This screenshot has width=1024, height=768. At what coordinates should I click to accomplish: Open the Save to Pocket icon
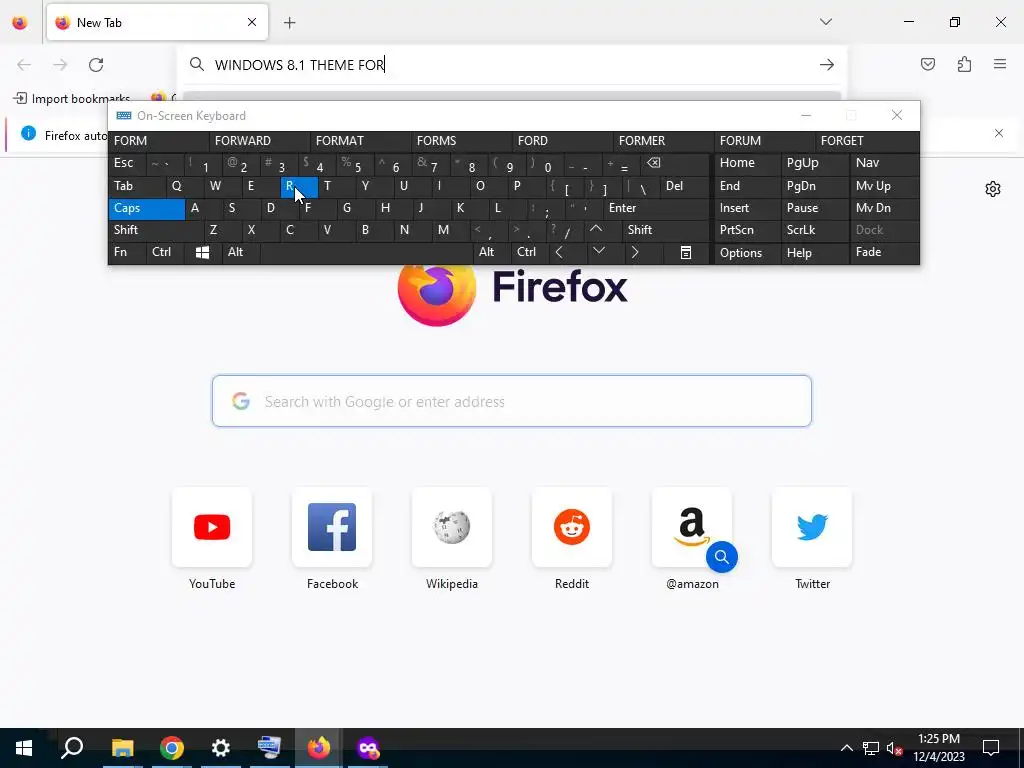(x=927, y=64)
